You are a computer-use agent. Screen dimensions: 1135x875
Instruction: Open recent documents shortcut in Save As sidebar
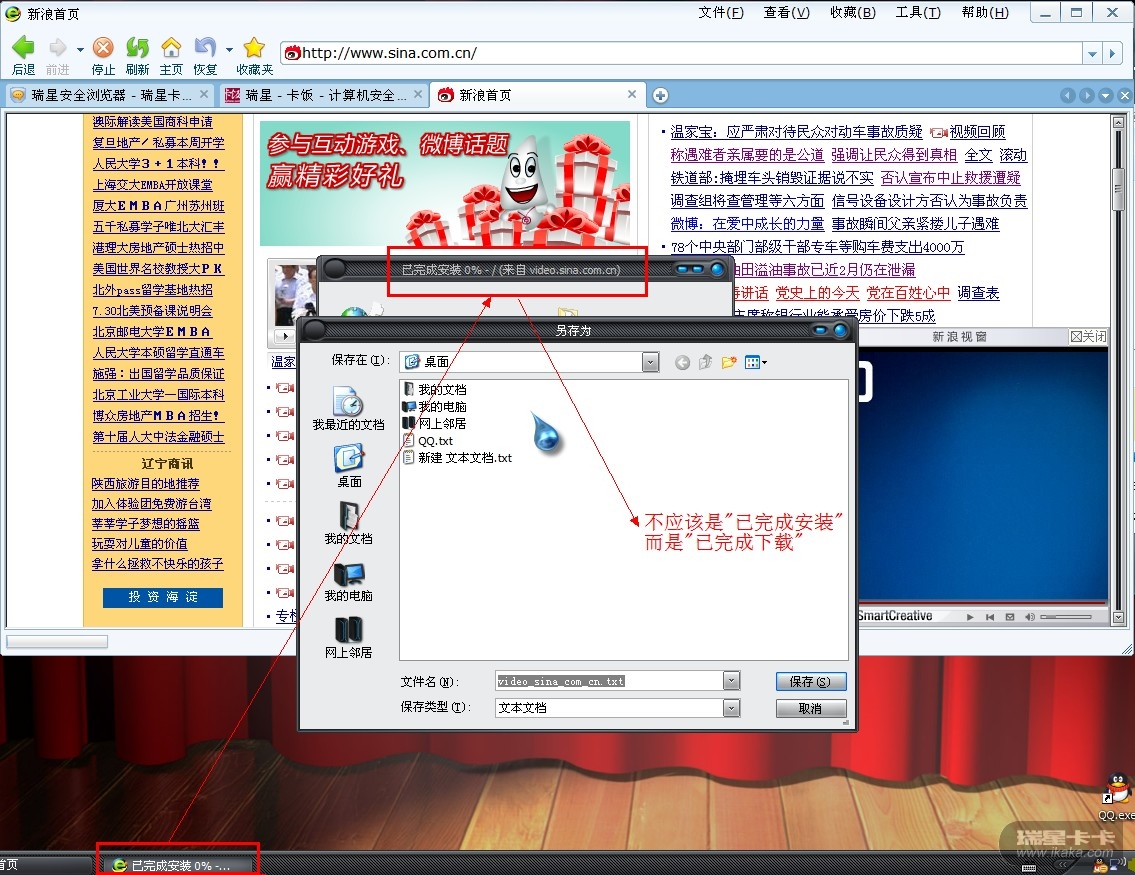(x=348, y=408)
